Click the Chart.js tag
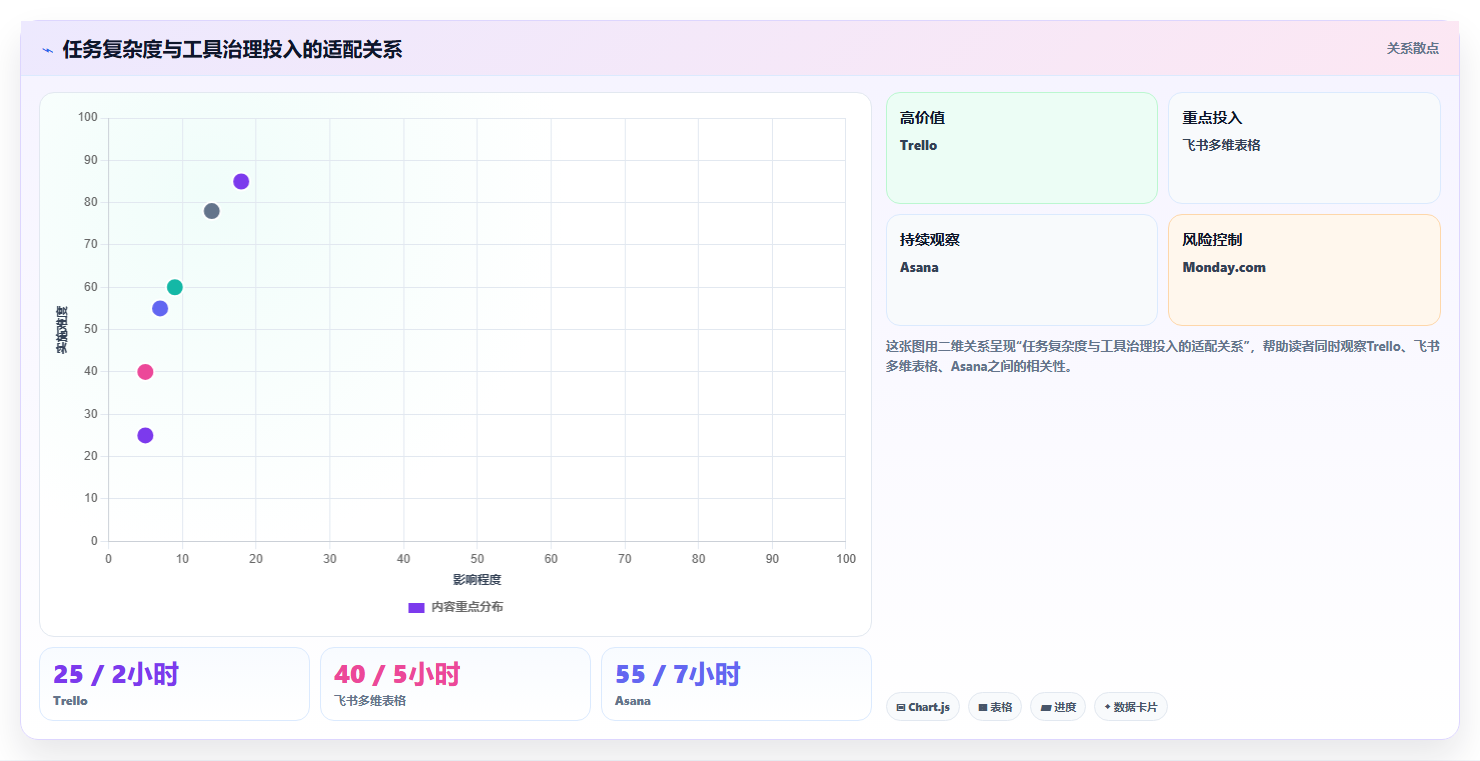Screen dimensions: 1480x761 coord(923,707)
